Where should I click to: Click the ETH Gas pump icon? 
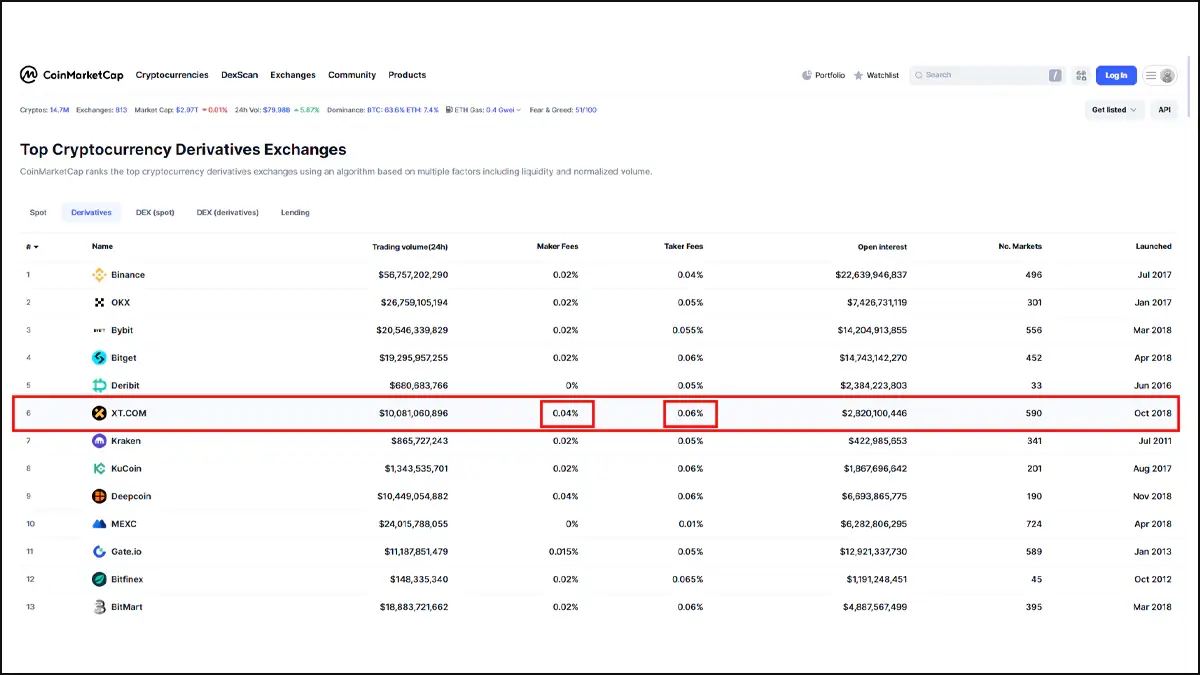[x=449, y=110]
